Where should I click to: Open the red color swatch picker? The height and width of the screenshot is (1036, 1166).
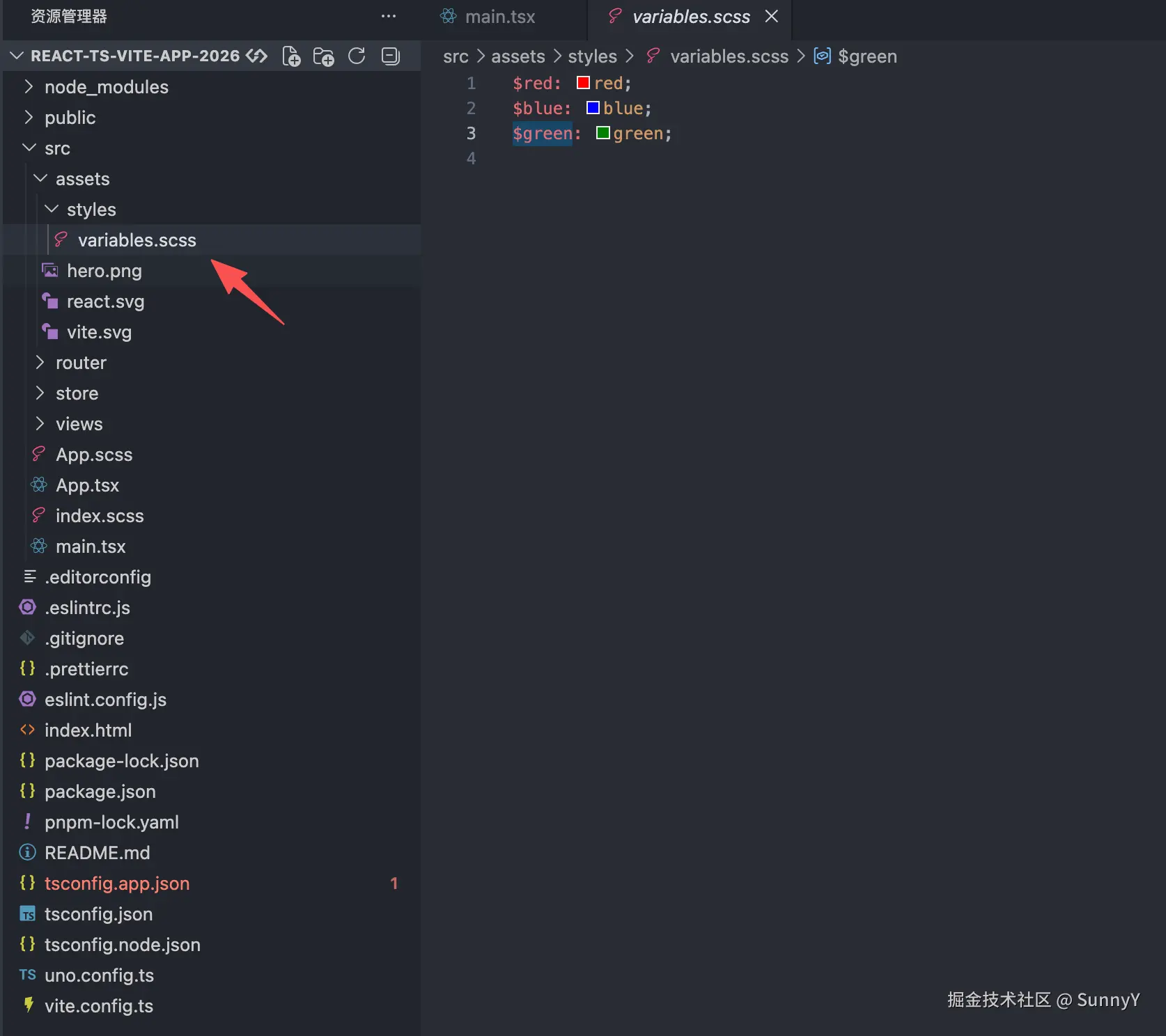(x=583, y=83)
